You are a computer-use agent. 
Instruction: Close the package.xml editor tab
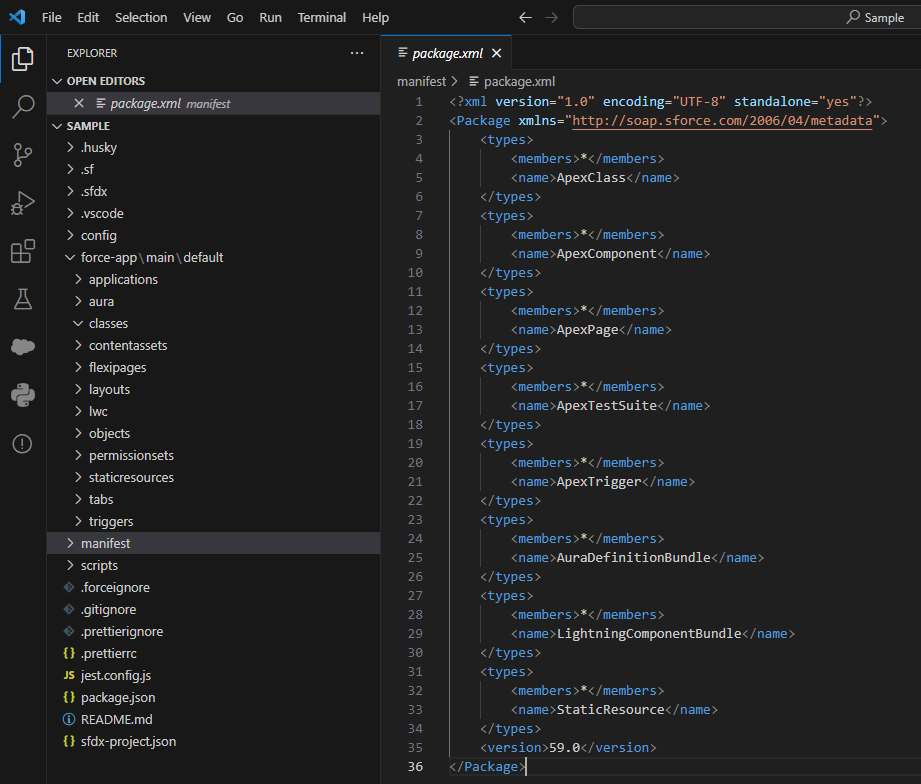tap(496, 53)
